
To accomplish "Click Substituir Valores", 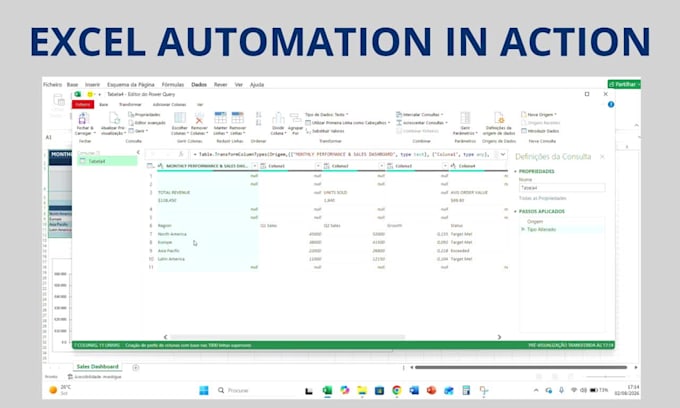I will pos(325,131).
